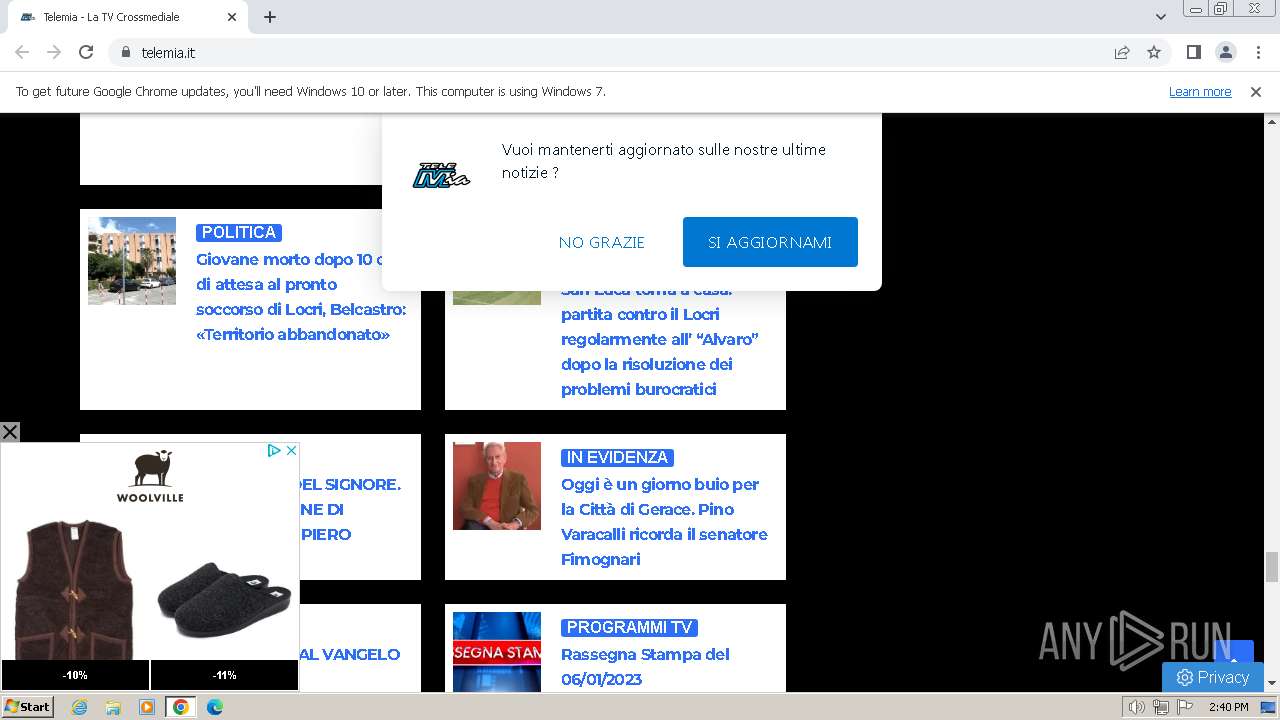Open the 2:40 PM system clock
The image size is (1280, 720).
(1229, 707)
